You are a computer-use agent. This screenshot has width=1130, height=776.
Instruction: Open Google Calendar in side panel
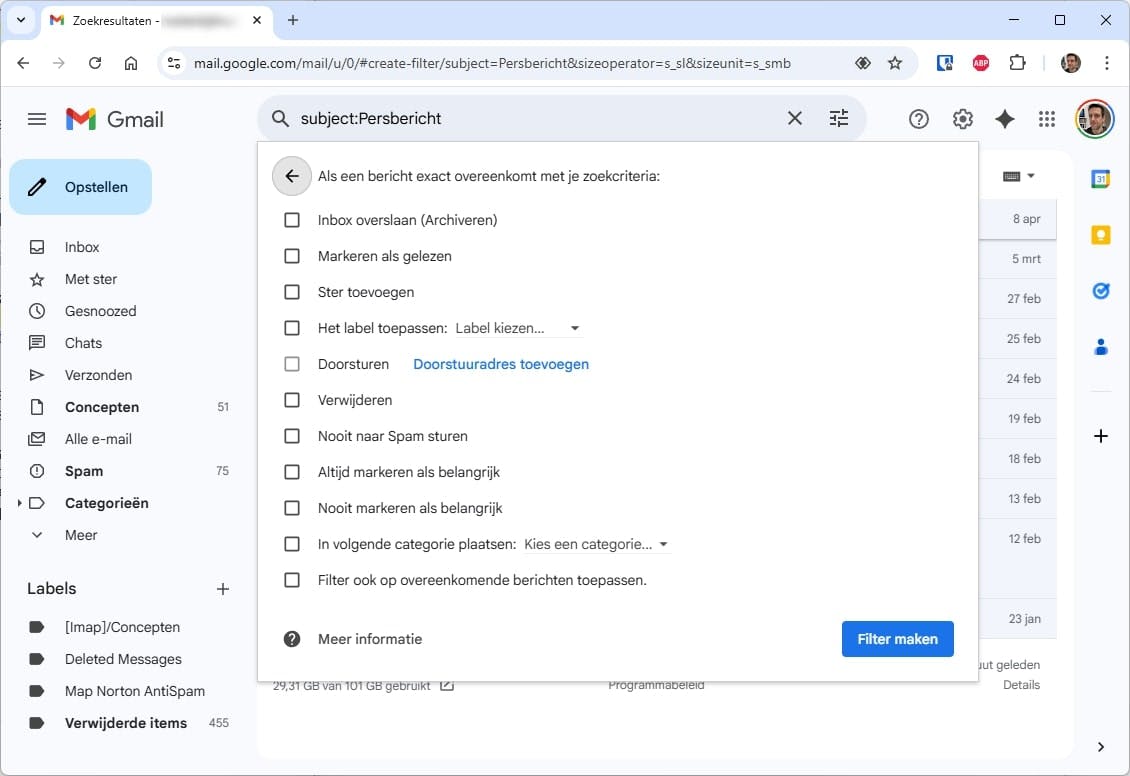tap(1101, 179)
